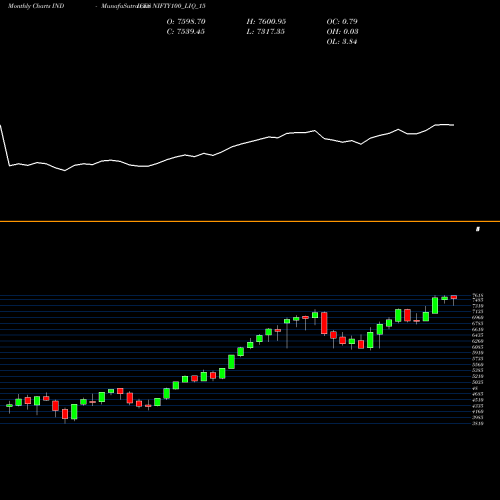The width and height of the screenshot is (500, 500).
Task: Select the 'L: 7317.35' low value
Action: point(266,32)
